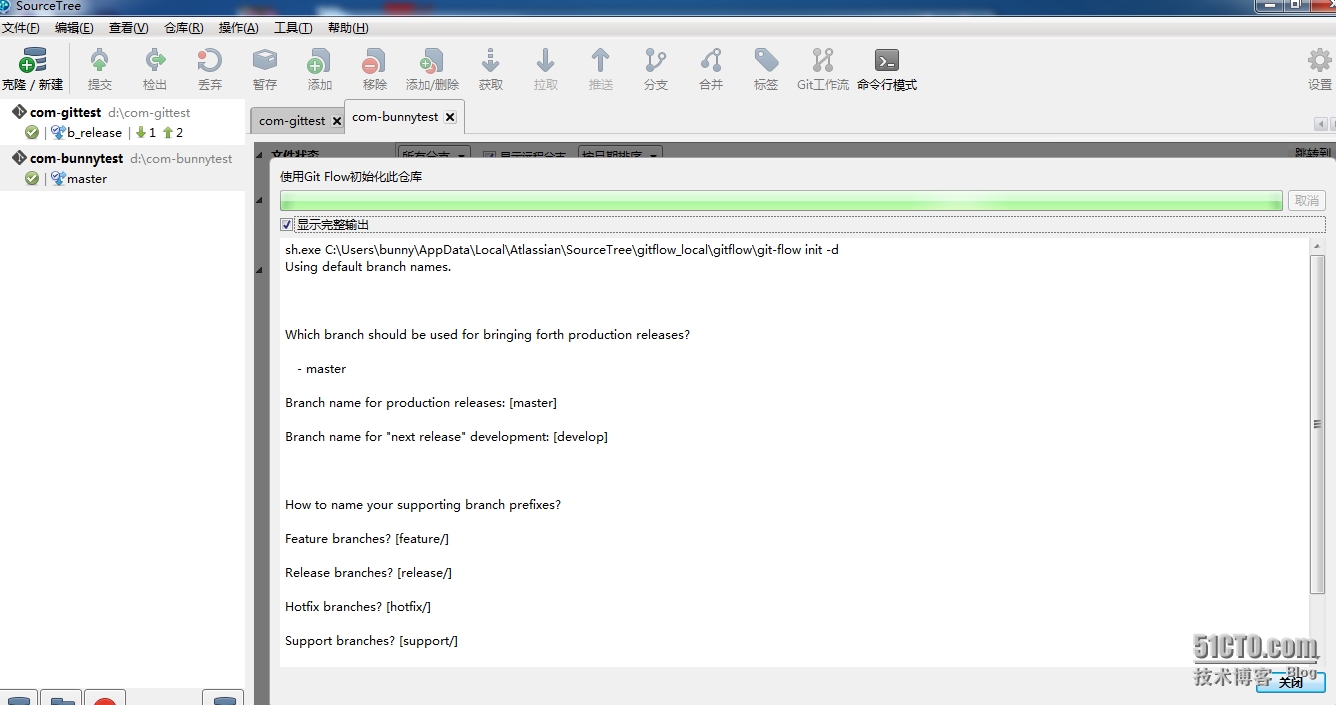
Task: Click the Commit (提交) toolbar icon
Action: pyautogui.click(x=100, y=61)
